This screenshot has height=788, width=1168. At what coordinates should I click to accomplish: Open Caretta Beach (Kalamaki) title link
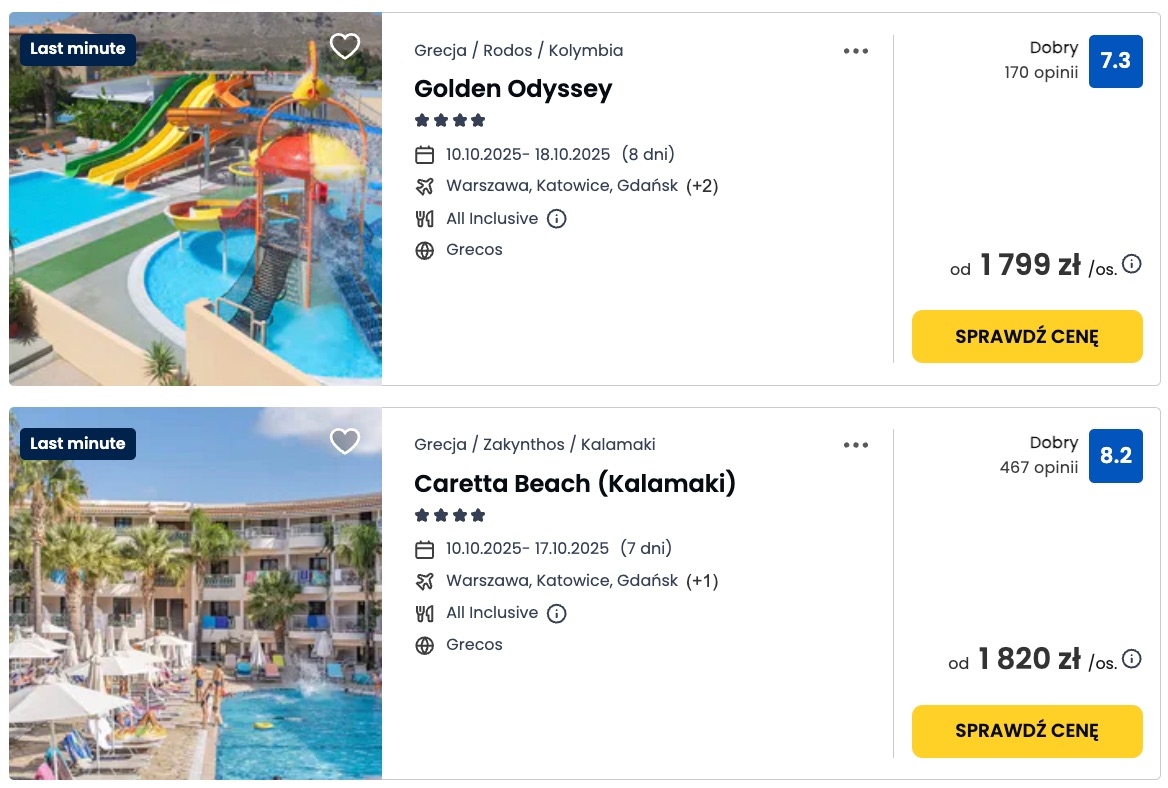575,484
